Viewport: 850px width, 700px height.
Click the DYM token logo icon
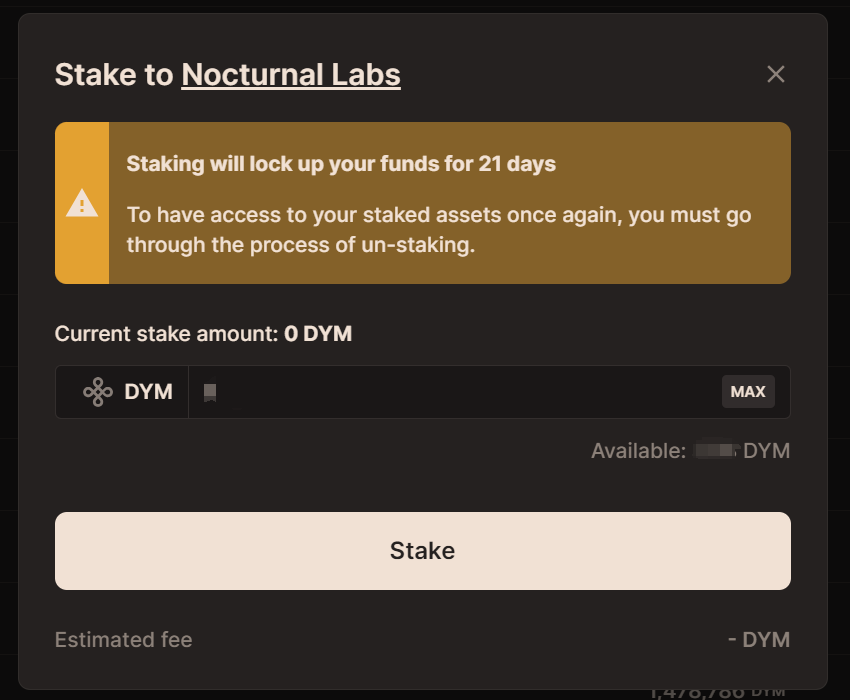point(98,392)
